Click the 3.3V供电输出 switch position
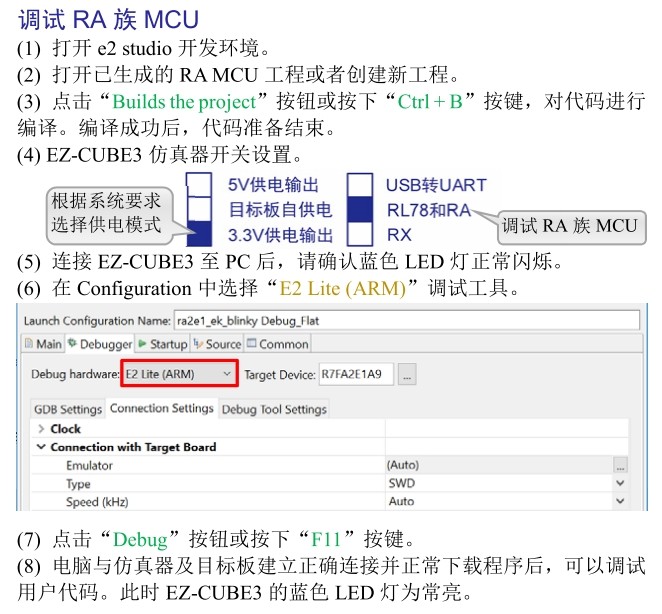 coord(199,233)
